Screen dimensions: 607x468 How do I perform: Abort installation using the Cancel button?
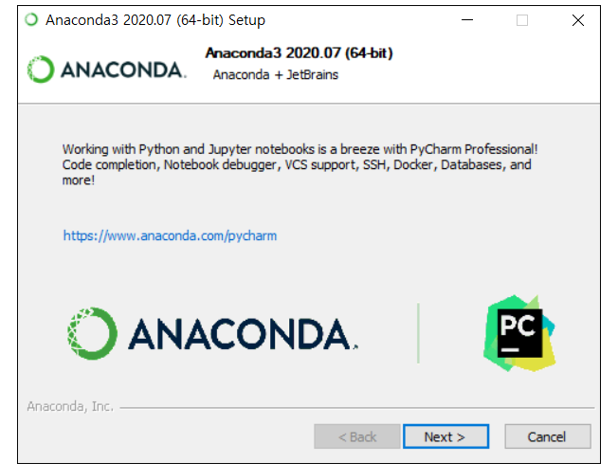pos(547,437)
